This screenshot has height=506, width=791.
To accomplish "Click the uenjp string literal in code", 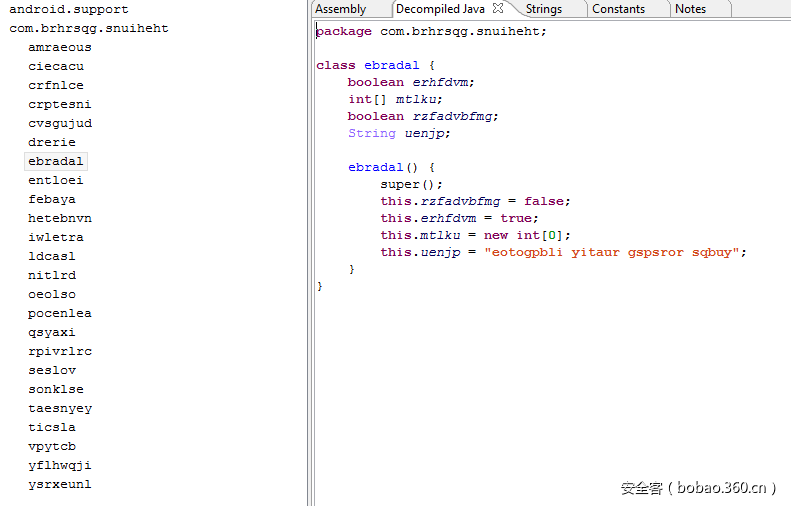I will (x=612, y=252).
